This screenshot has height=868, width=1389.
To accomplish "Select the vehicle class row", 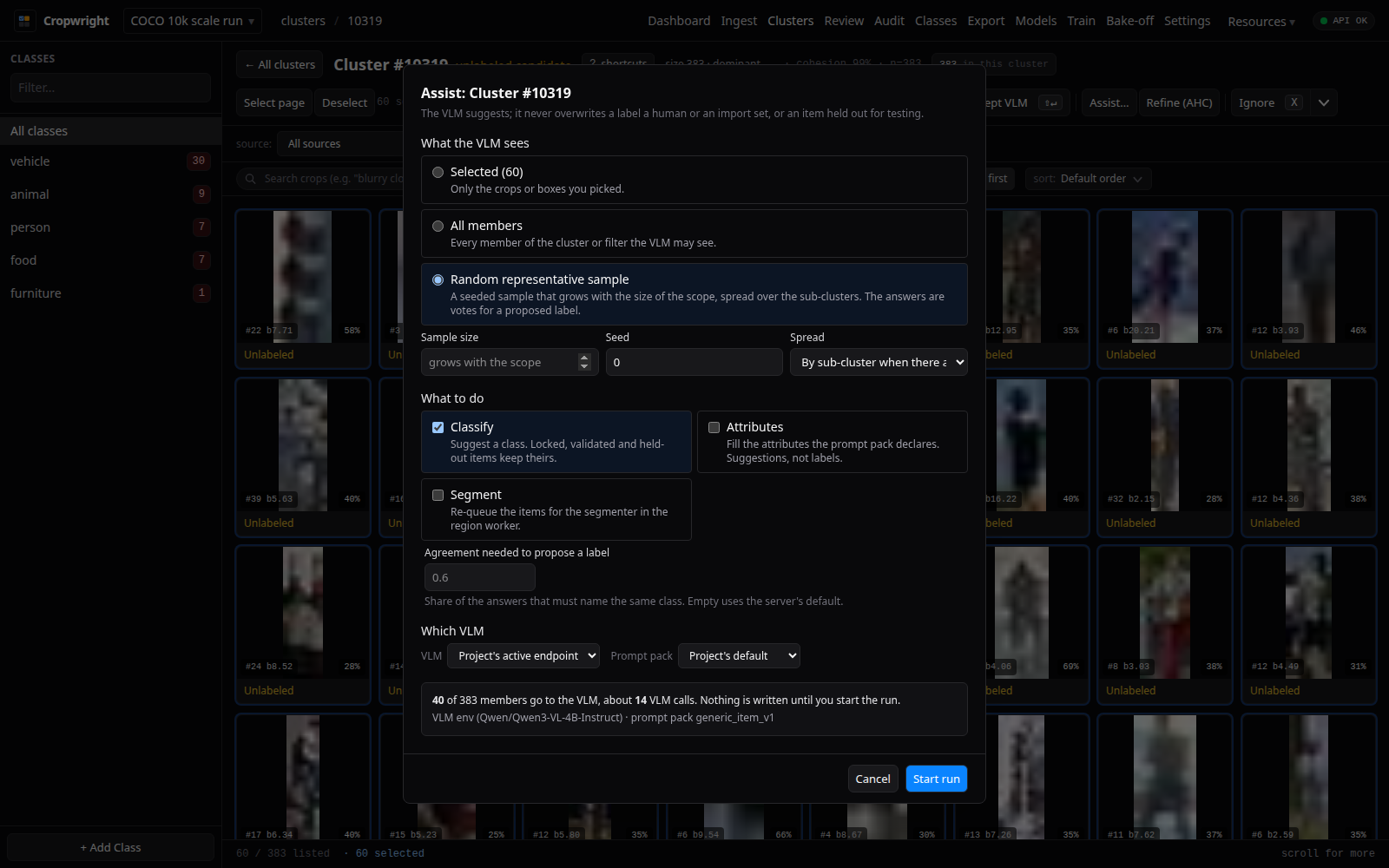I will 110,161.
